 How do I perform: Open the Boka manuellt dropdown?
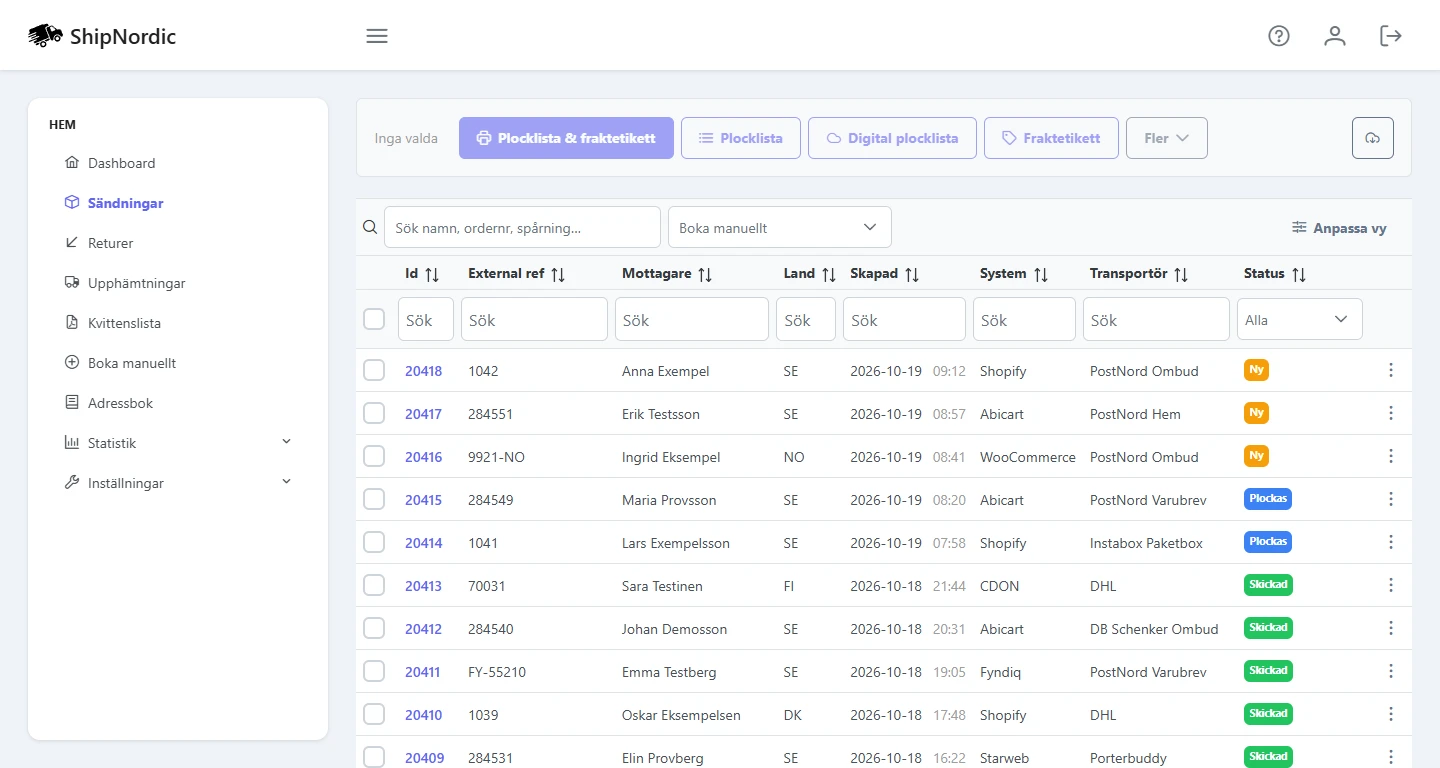pos(780,227)
